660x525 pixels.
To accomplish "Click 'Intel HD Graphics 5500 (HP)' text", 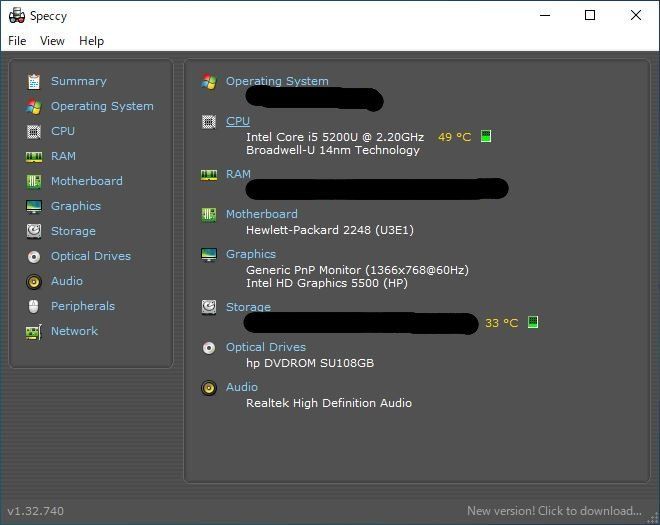I will pyautogui.click(x=327, y=283).
